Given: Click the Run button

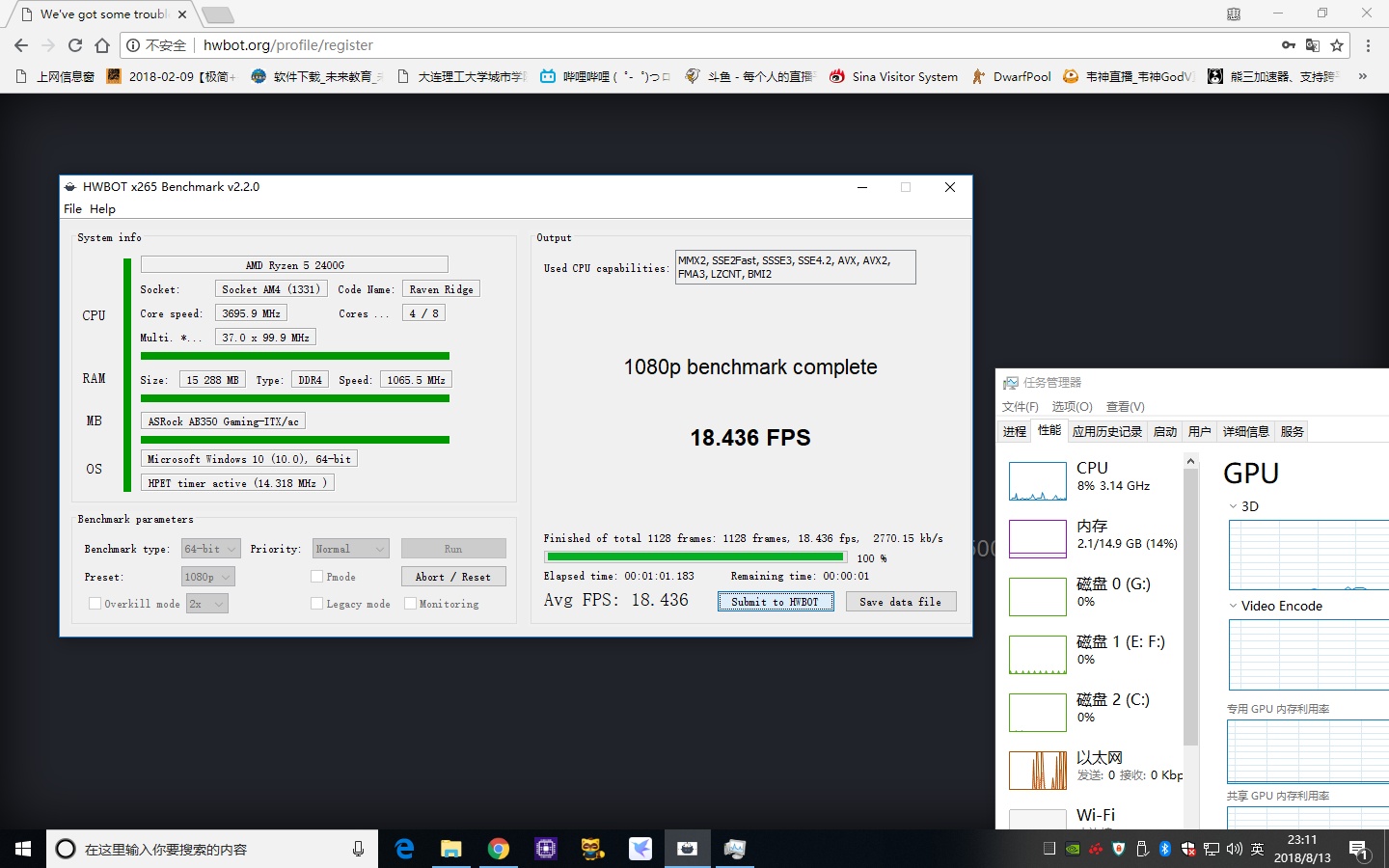Looking at the screenshot, I should pos(453,549).
